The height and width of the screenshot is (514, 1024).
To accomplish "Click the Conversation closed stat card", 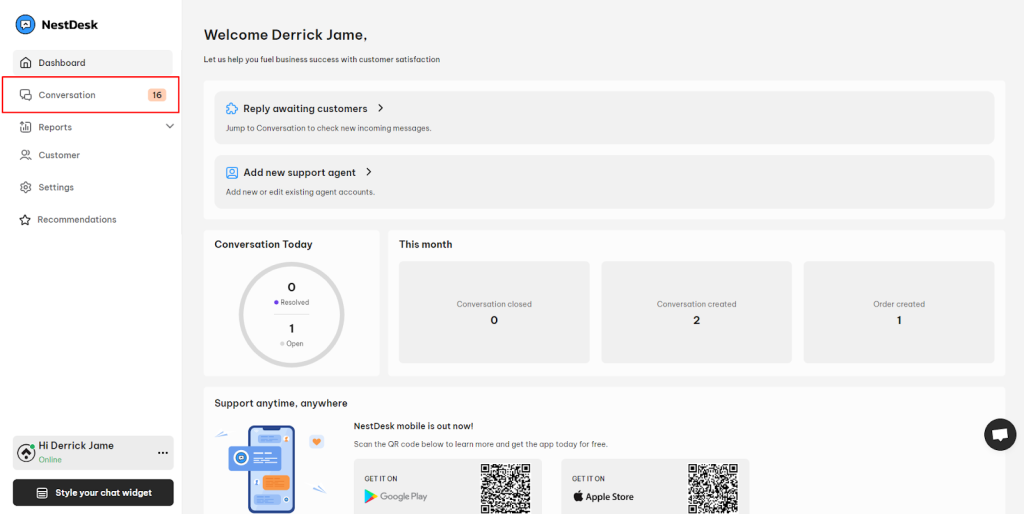I will (494, 312).
